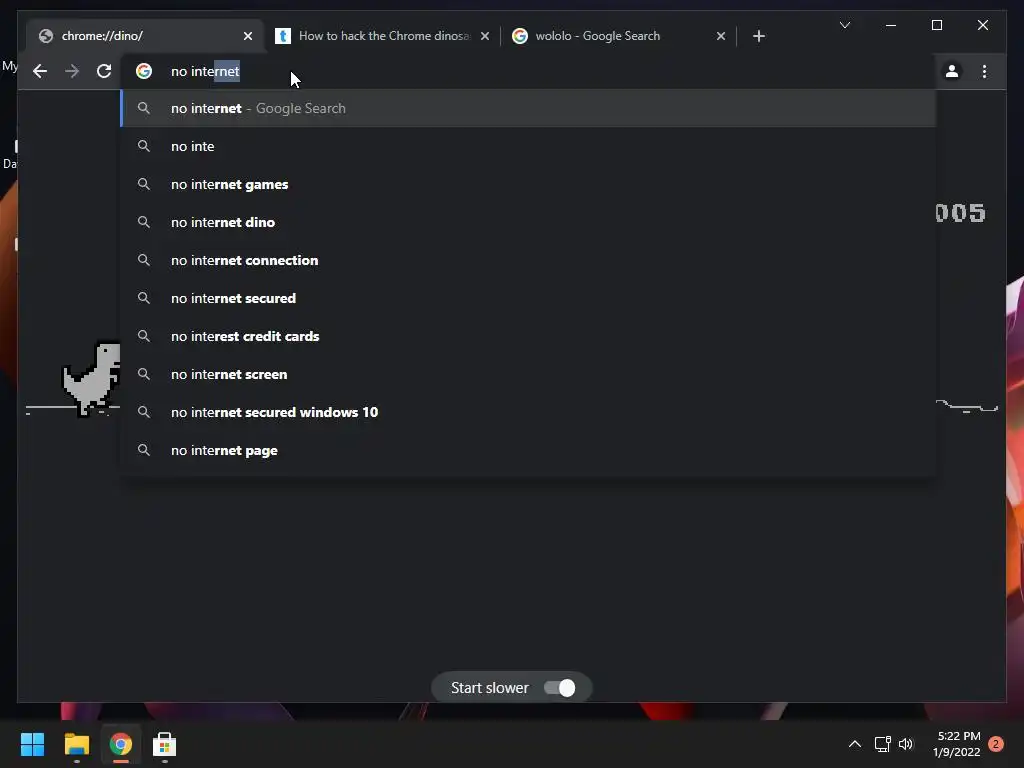
Task: Toggle the Start slower switch
Action: point(560,688)
